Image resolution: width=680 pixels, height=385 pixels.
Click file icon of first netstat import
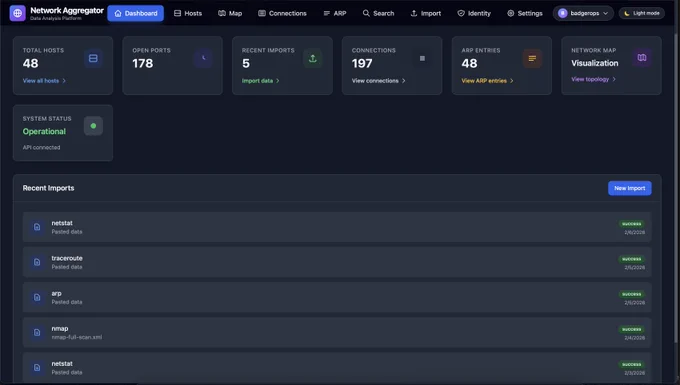tap(37, 227)
